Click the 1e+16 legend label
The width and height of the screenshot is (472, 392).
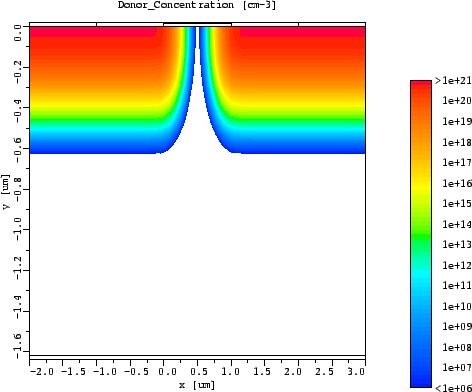[x=457, y=183]
